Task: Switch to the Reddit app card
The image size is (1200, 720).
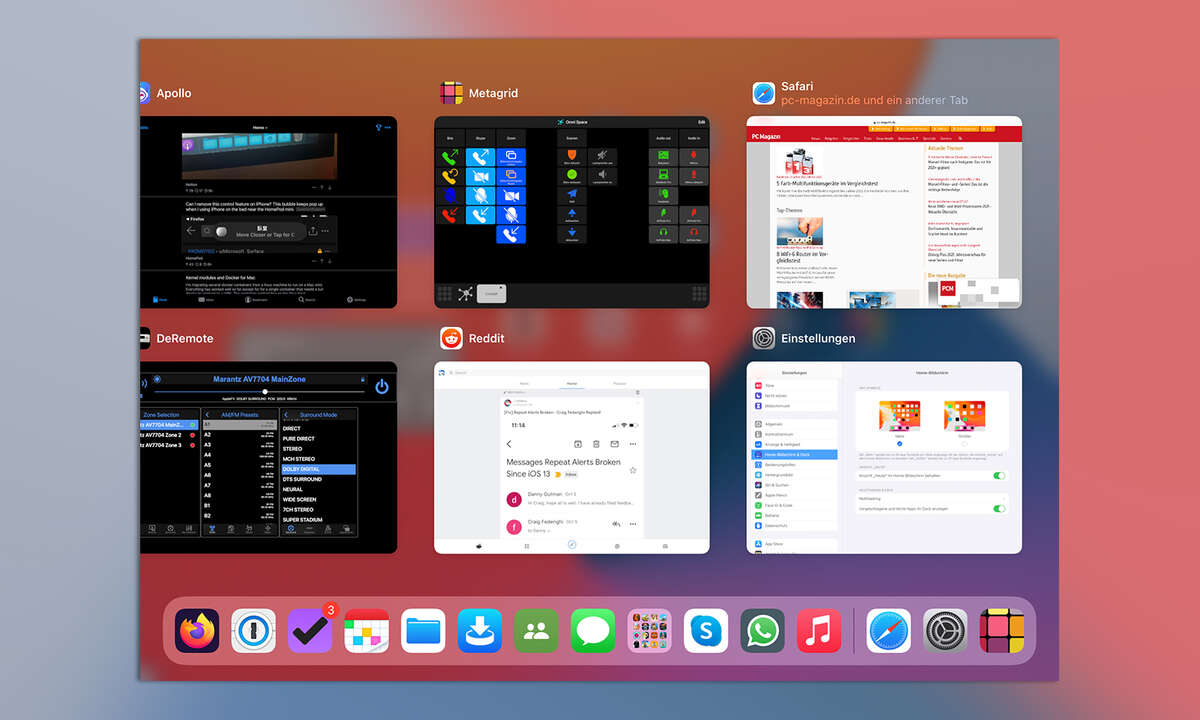Action: 572,457
